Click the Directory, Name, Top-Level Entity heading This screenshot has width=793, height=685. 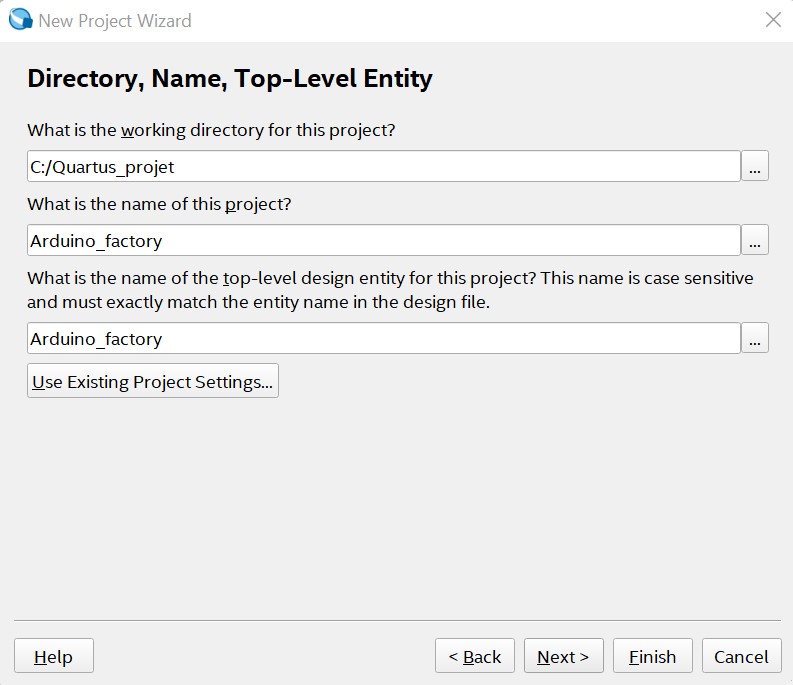[230, 79]
